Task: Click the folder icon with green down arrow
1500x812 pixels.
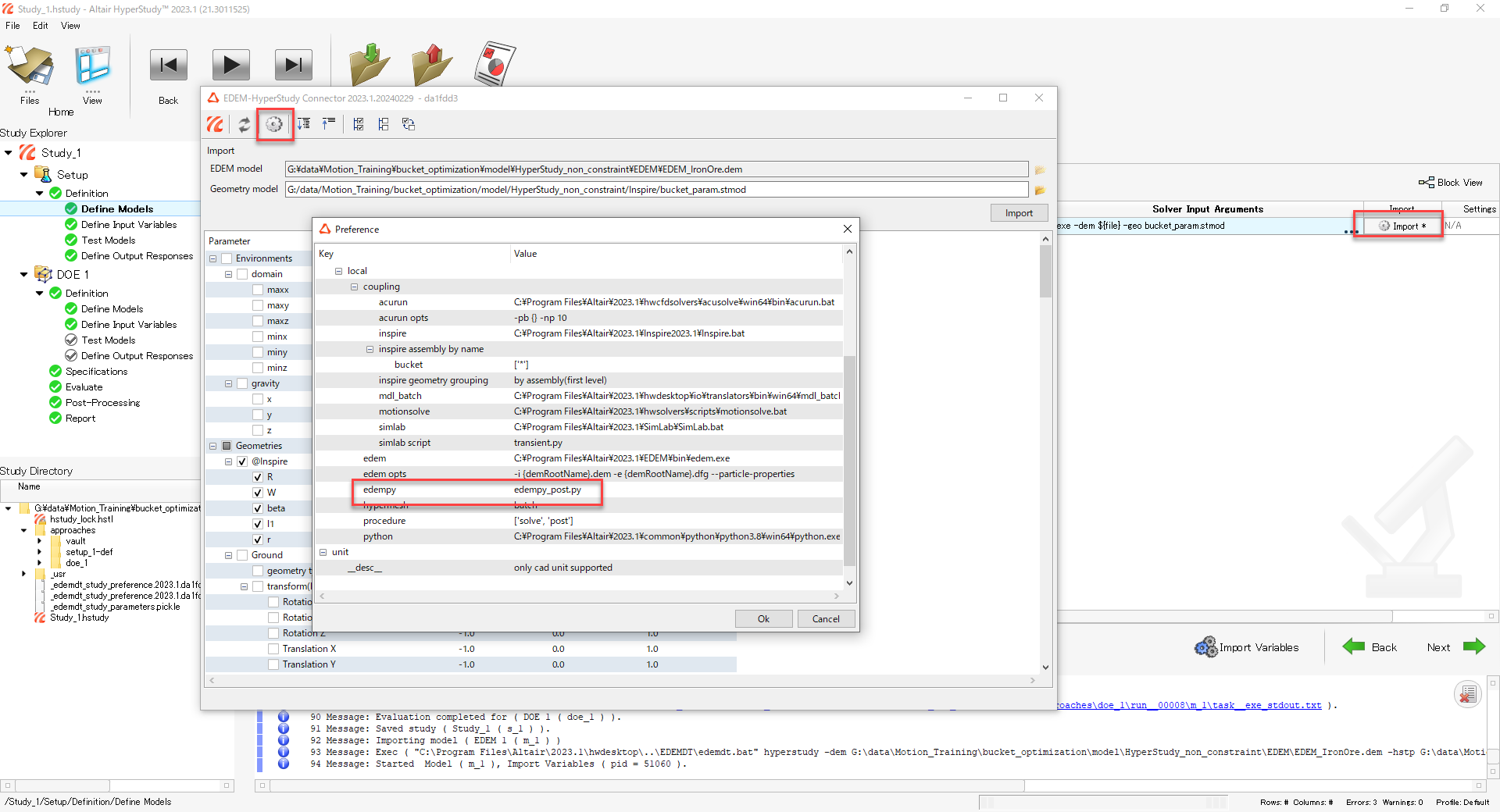Action: click(x=370, y=64)
